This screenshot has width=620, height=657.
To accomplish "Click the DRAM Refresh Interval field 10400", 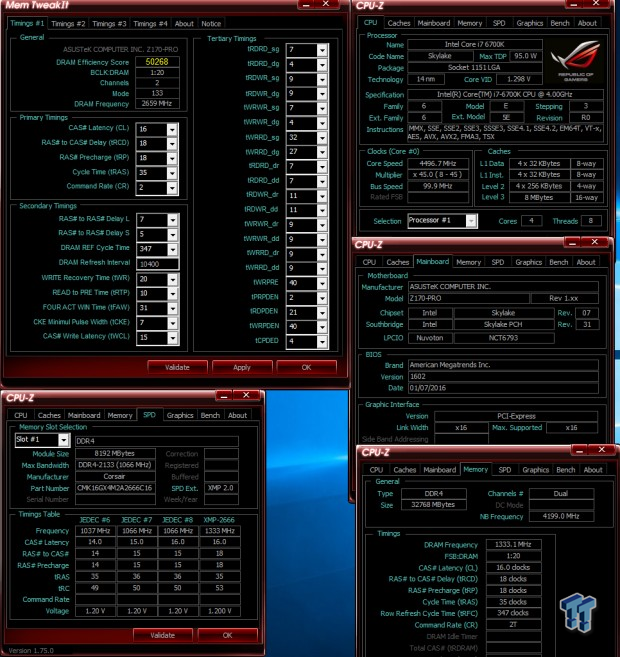I will point(158,264).
